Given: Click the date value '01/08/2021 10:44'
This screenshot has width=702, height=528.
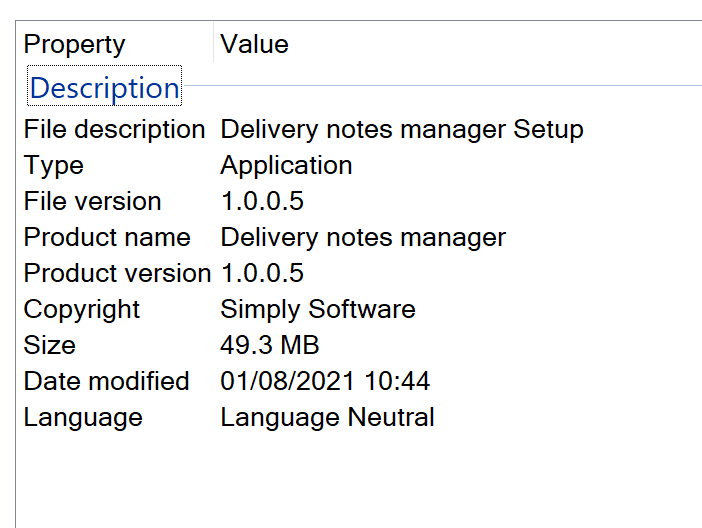Looking at the screenshot, I should point(325,382).
